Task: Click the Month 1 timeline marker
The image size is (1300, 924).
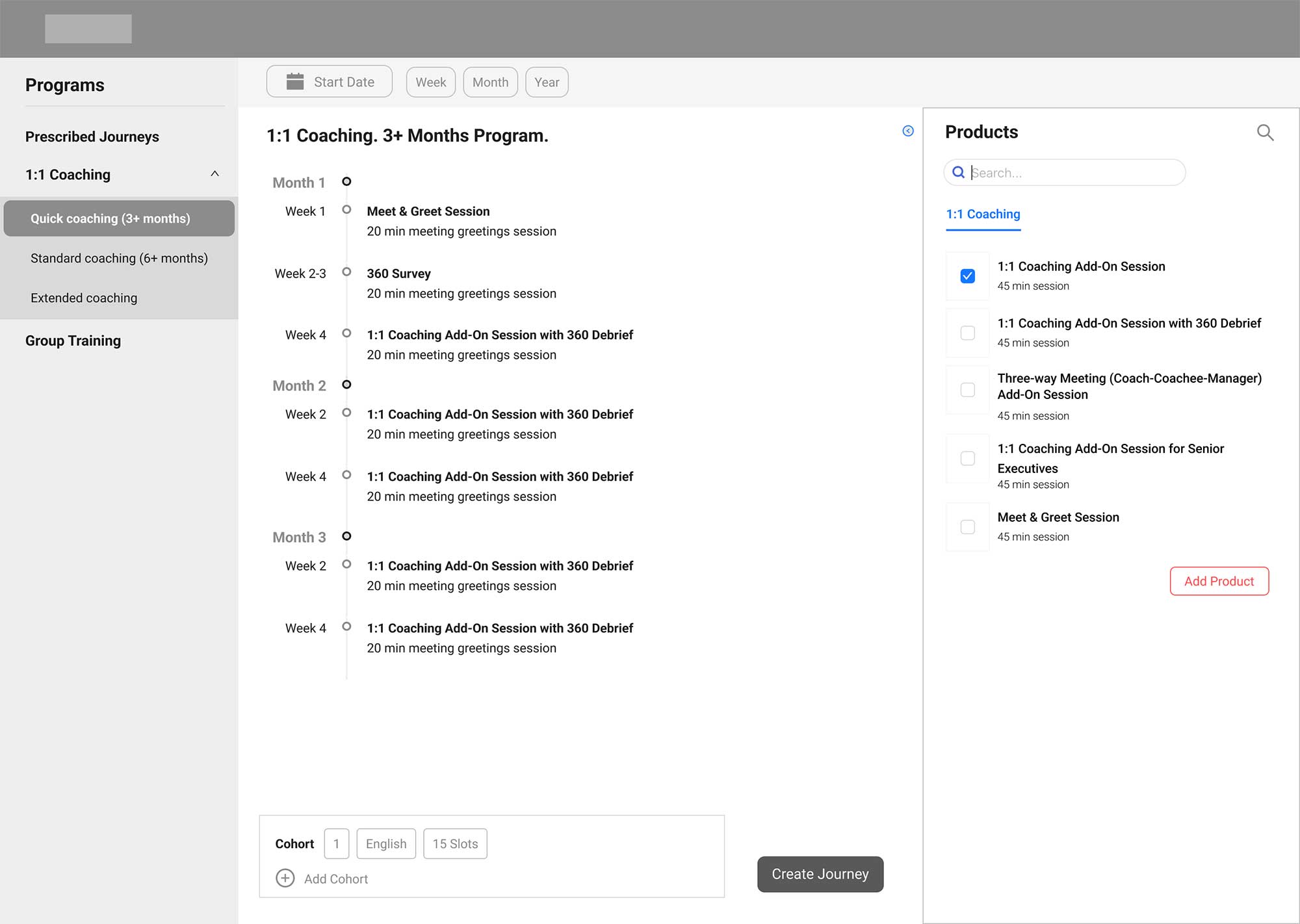Action: 346,182
